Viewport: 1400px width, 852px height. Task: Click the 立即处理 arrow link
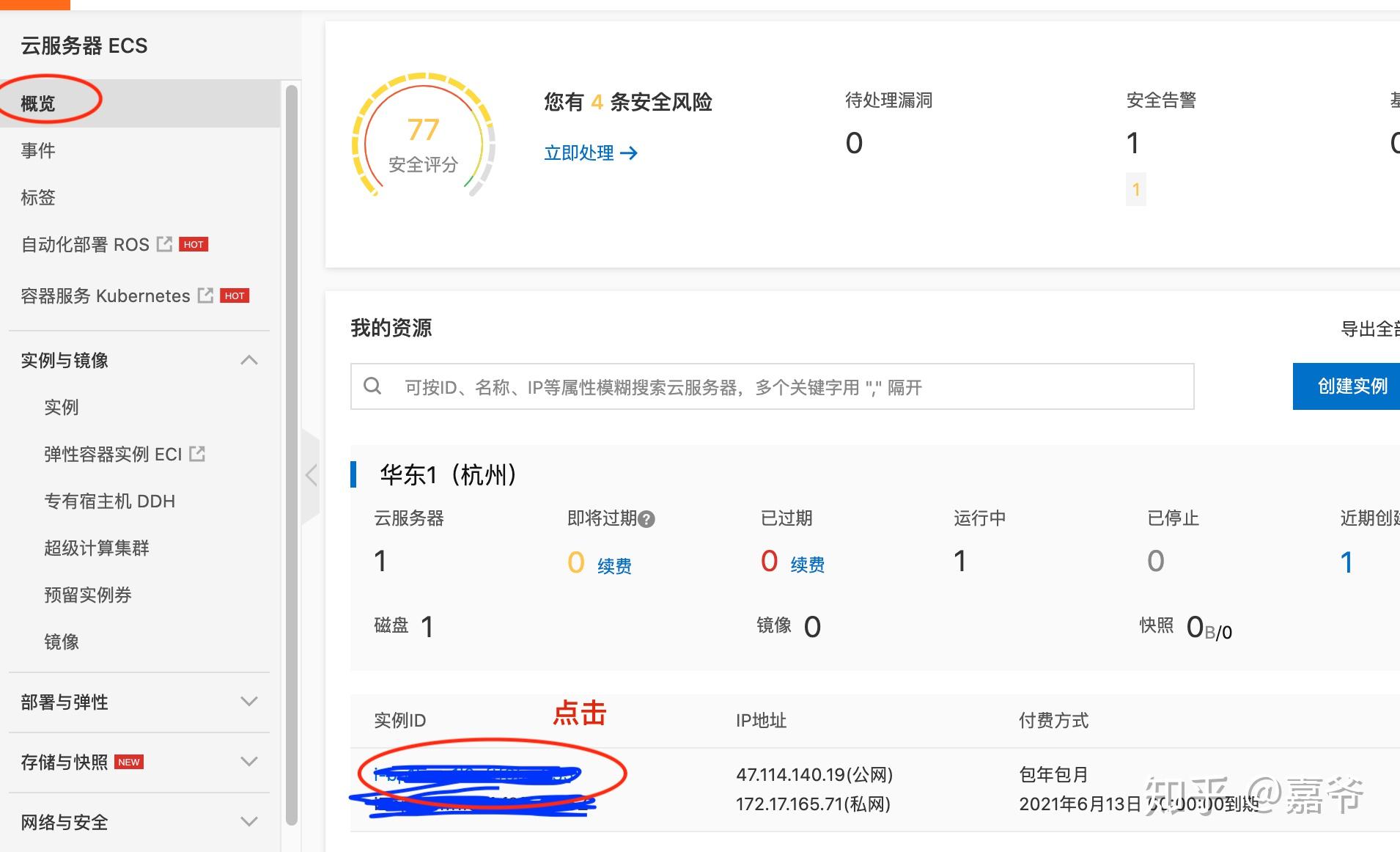point(590,153)
